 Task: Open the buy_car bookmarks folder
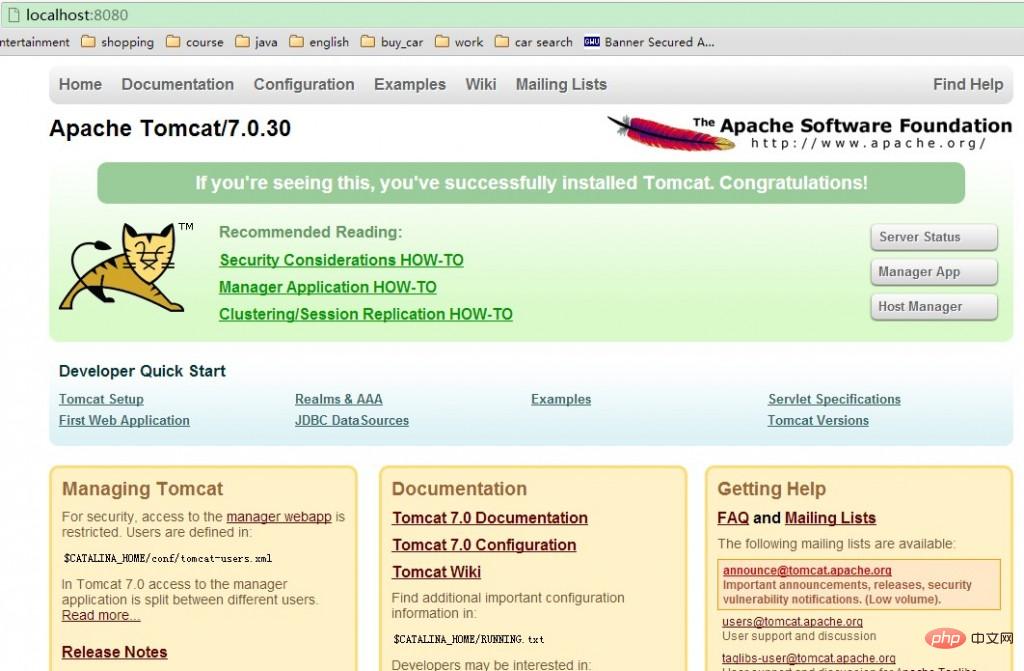(392, 42)
